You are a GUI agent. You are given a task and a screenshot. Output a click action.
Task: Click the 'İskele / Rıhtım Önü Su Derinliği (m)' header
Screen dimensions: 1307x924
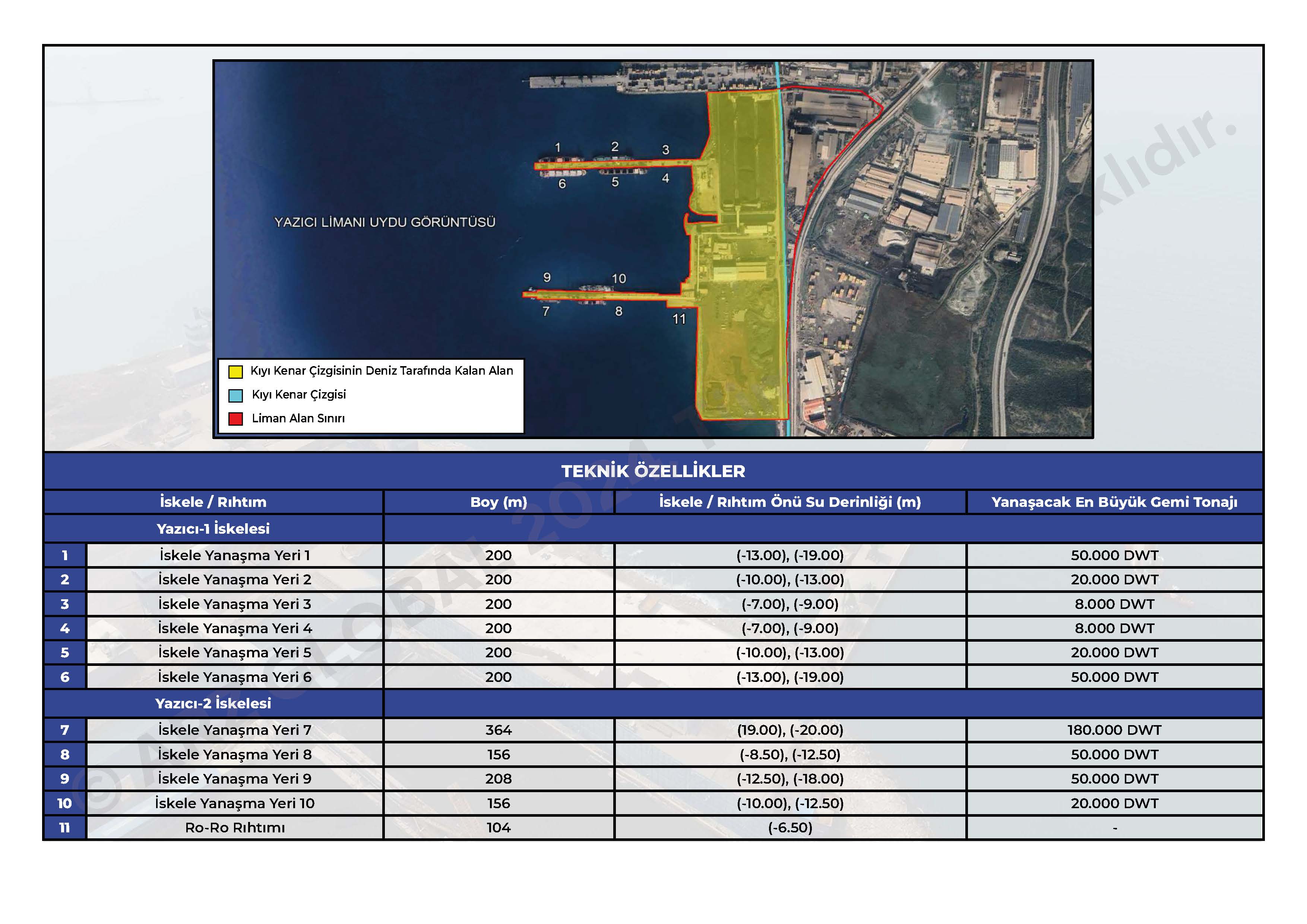coord(790,502)
